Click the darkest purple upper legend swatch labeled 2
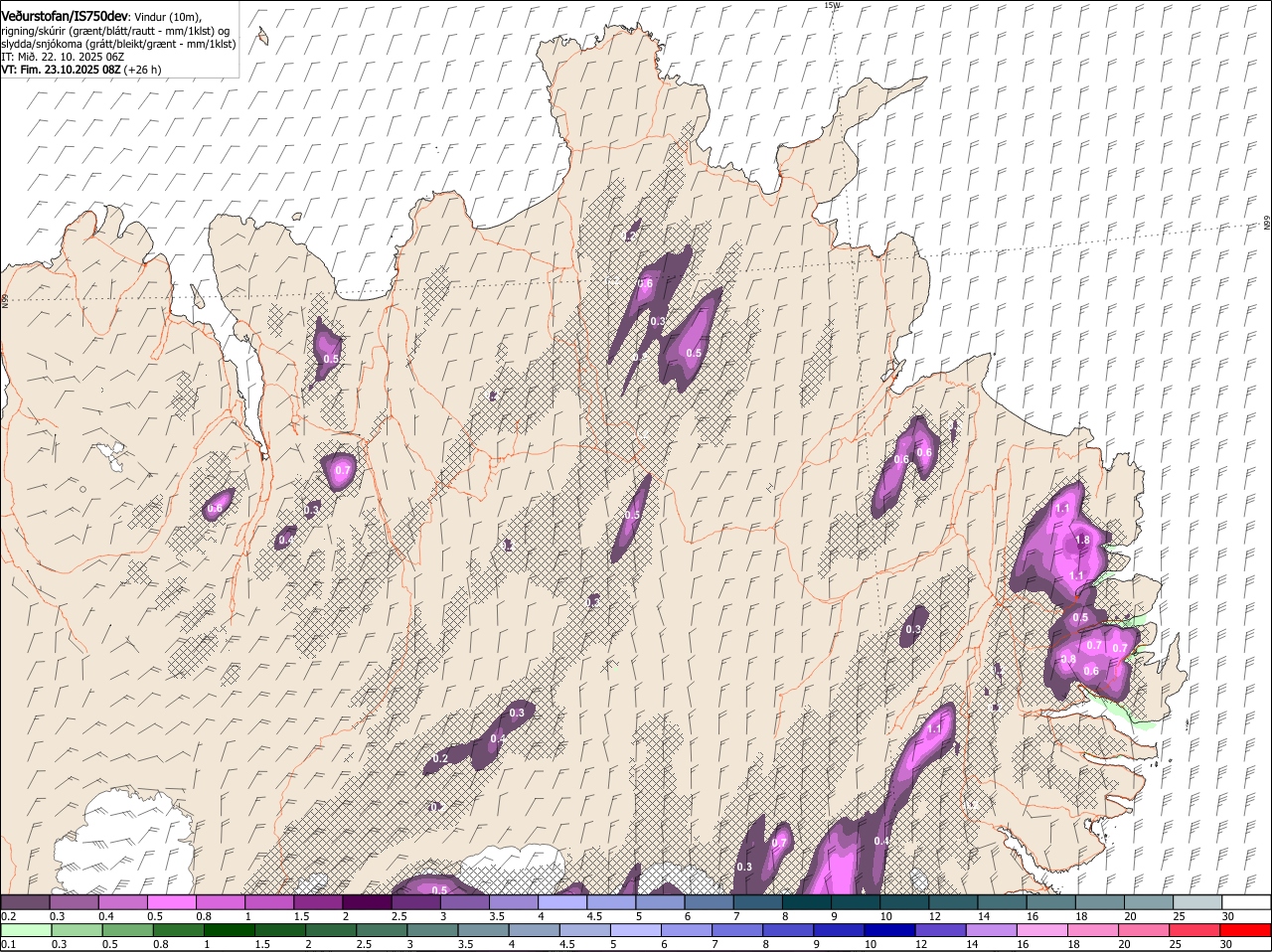The width and height of the screenshot is (1272, 952). click(x=368, y=902)
